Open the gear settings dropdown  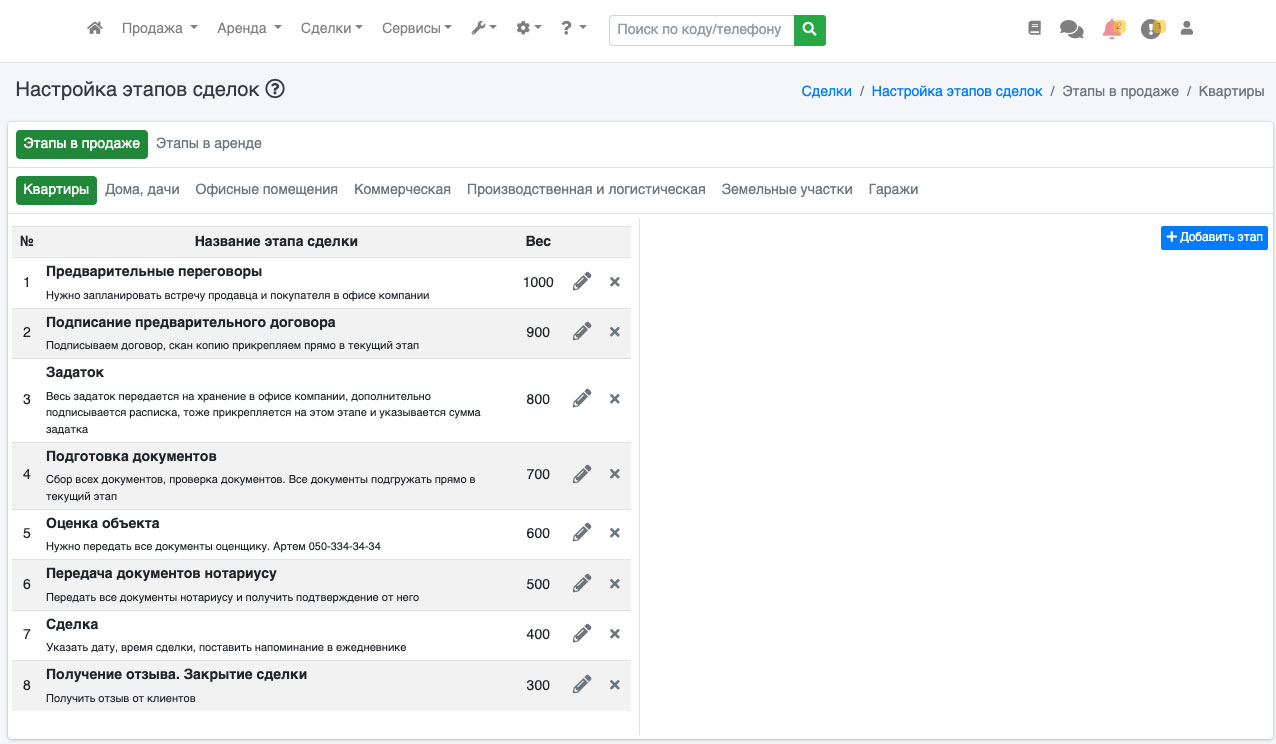point(528,29)
